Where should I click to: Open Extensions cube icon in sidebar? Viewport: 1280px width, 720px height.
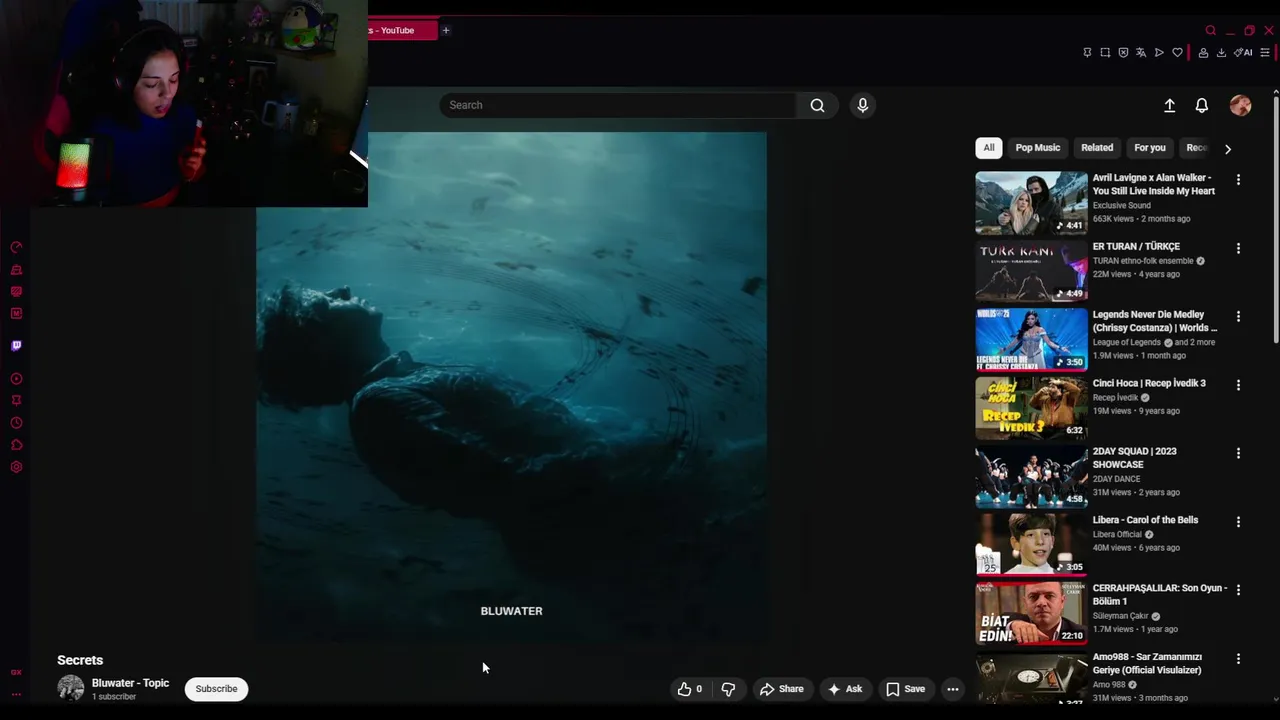[16, 445]
